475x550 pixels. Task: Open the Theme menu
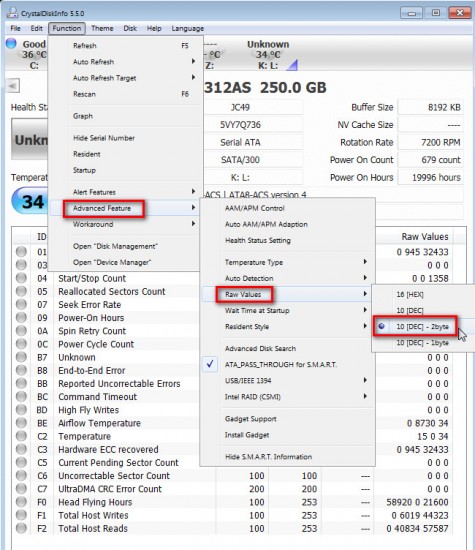102,28
